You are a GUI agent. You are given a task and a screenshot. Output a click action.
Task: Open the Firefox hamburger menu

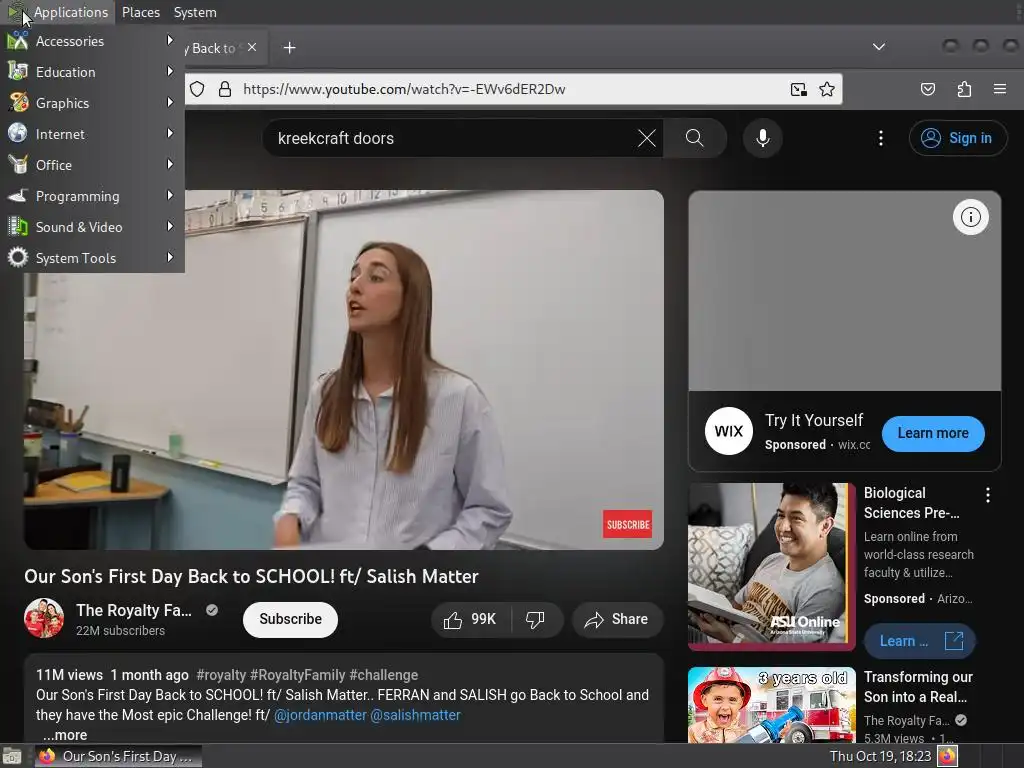(1000, 89)
